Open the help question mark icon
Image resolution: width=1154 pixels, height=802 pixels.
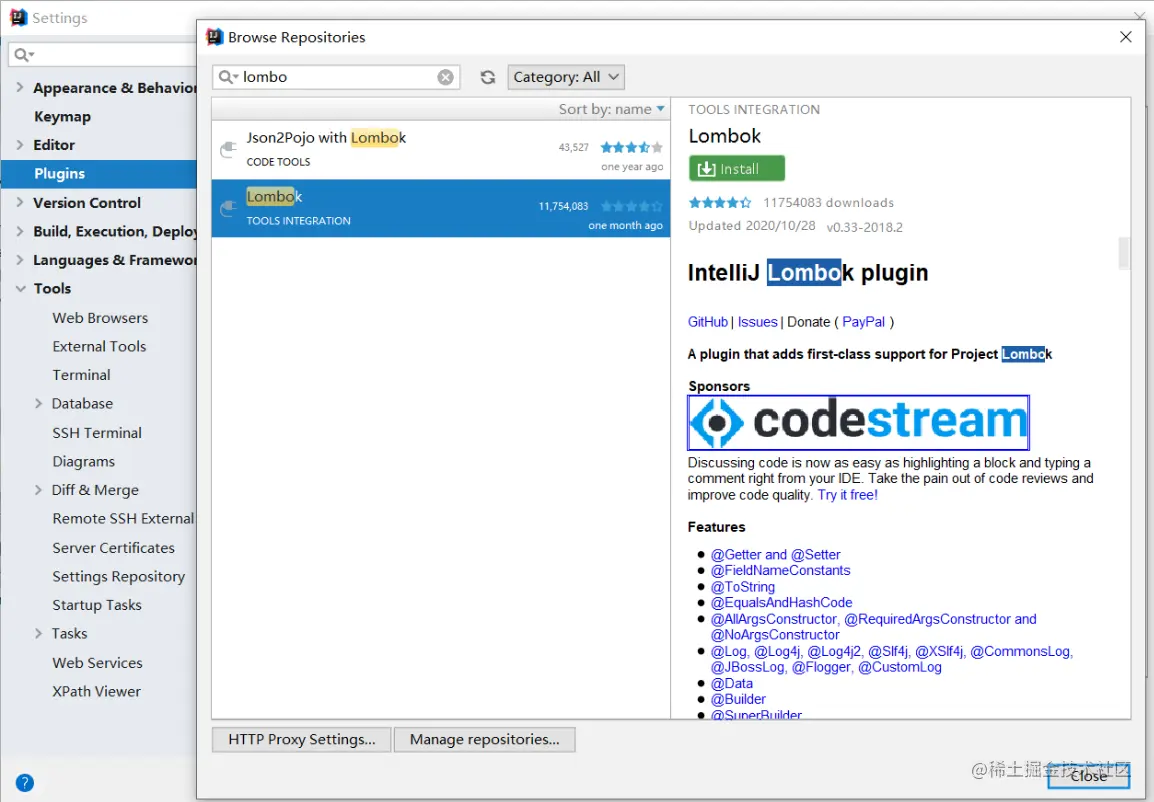click(24, 783)
